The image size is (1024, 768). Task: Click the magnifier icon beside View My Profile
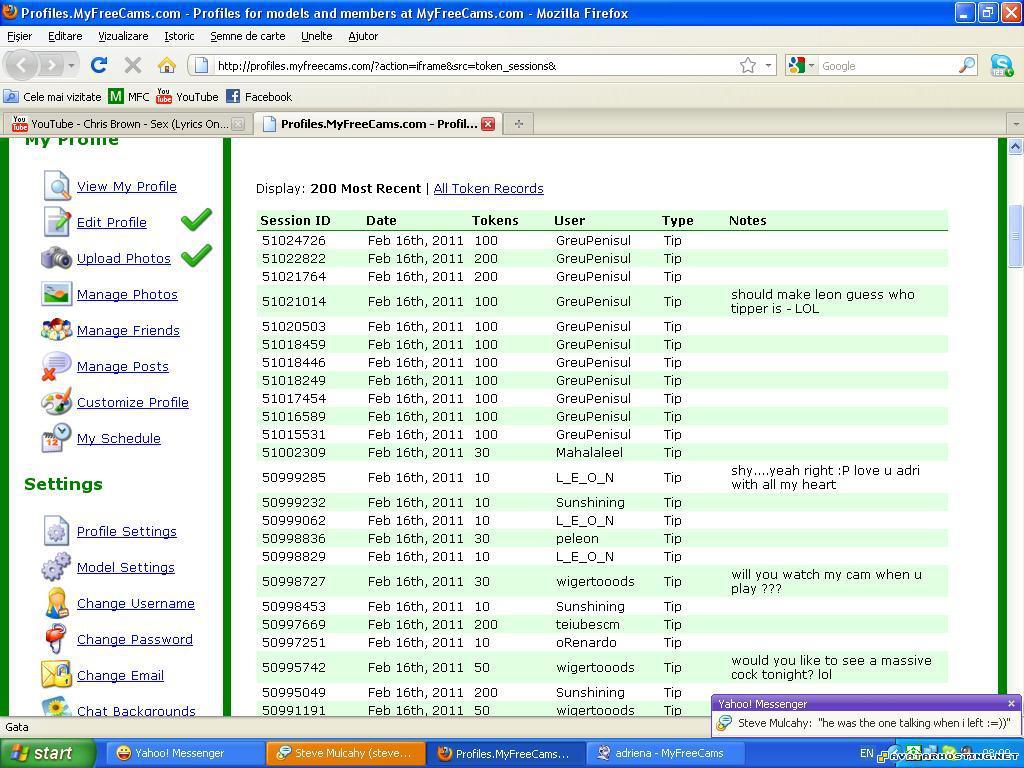[57, 186]
